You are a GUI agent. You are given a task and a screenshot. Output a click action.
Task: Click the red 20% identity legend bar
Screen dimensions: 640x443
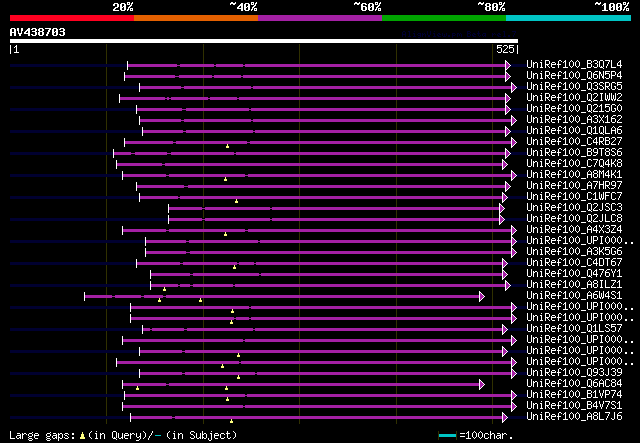[72, 18]
